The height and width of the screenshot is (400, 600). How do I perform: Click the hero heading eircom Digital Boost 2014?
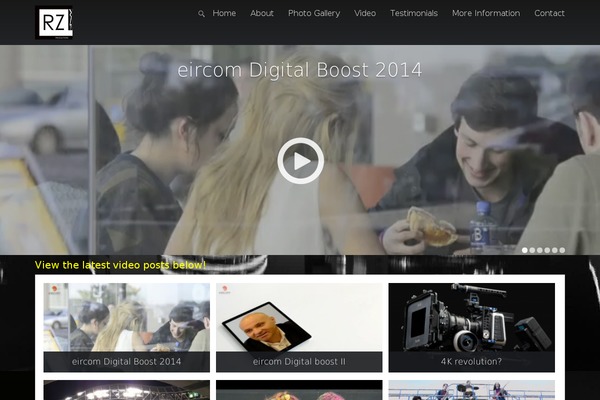[300, 70]
